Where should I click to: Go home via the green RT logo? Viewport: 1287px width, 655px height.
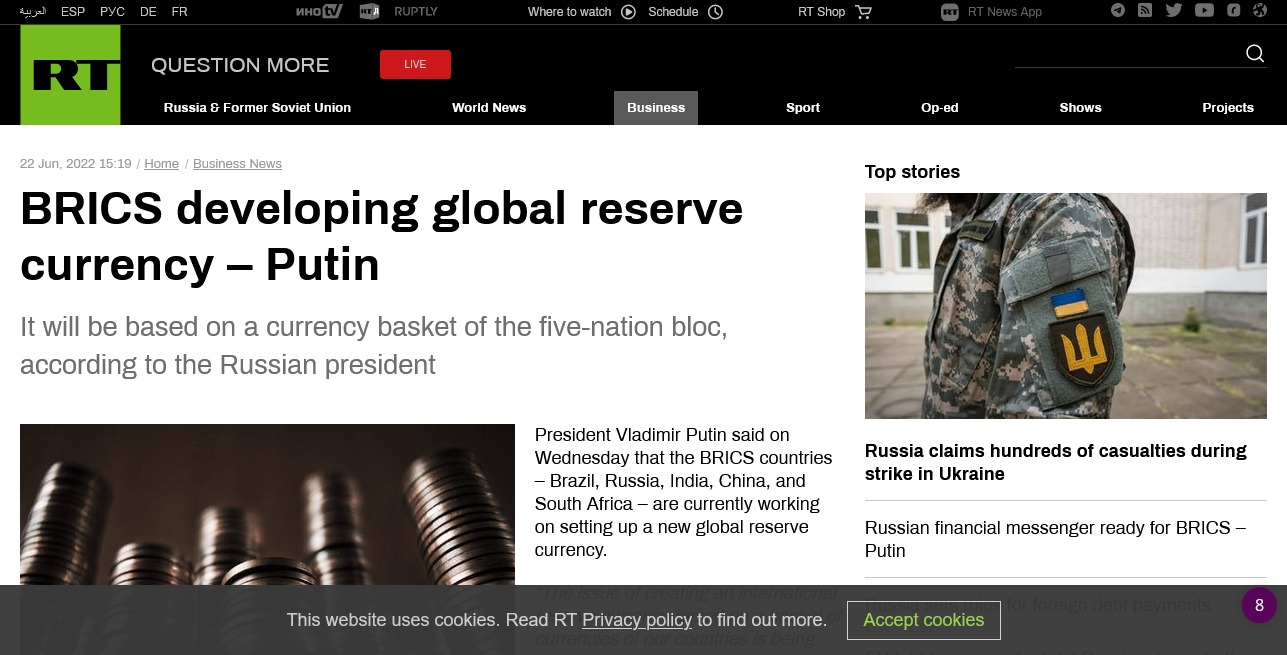[70, 75]
